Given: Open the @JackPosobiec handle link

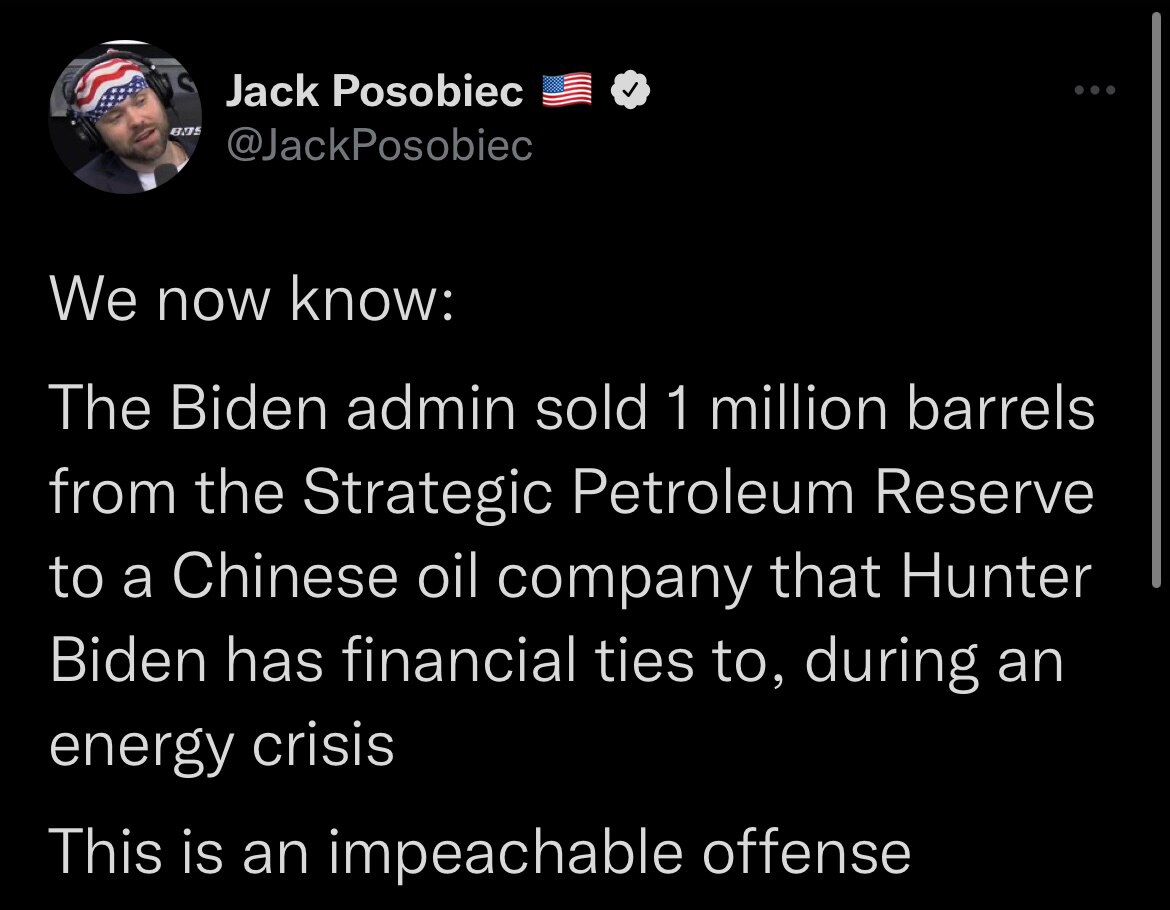Looking at the screenshot, I should pos(380,146).
